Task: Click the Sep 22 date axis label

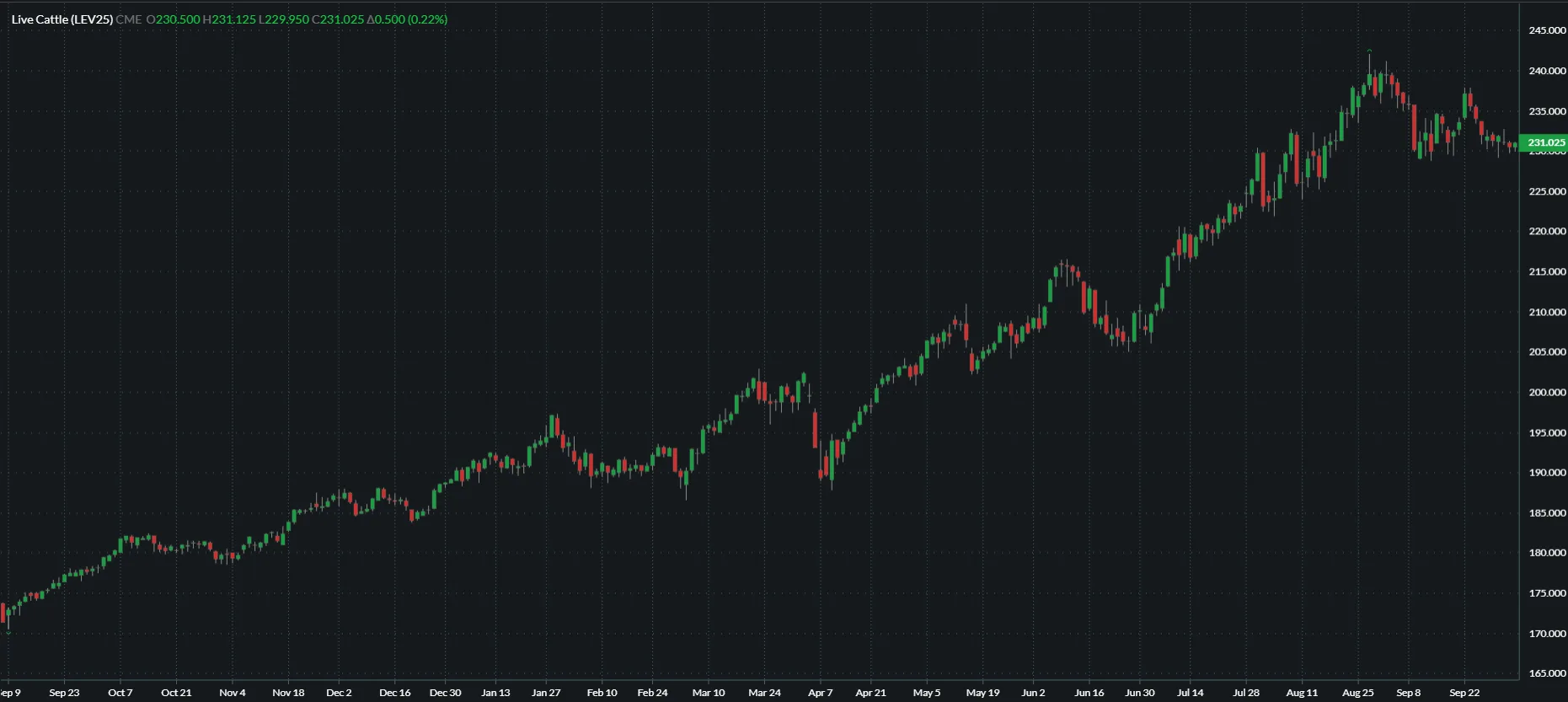Action: (x=1464, y=693)
